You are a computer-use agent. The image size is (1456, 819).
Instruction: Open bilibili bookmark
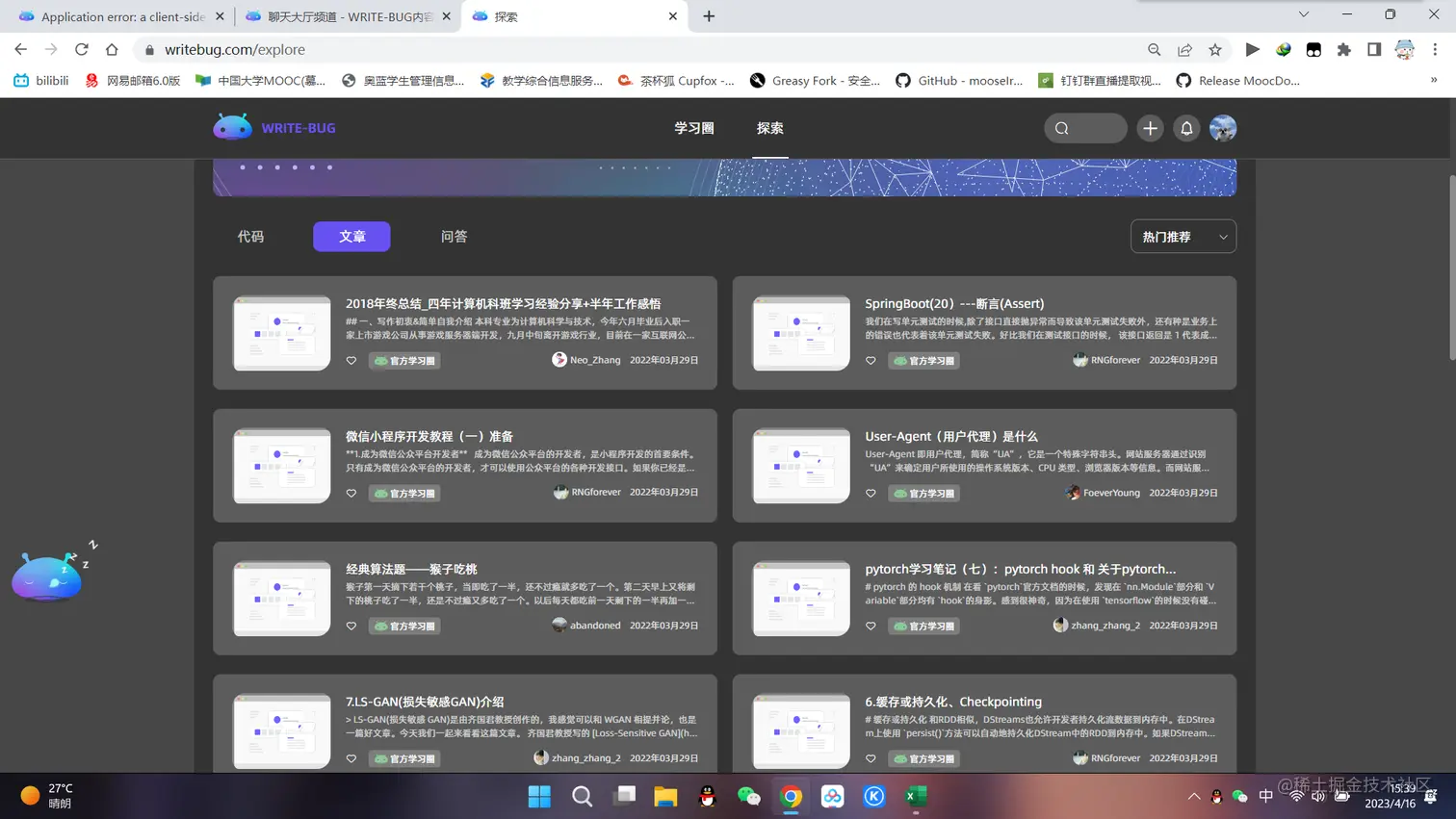(41, 81)
